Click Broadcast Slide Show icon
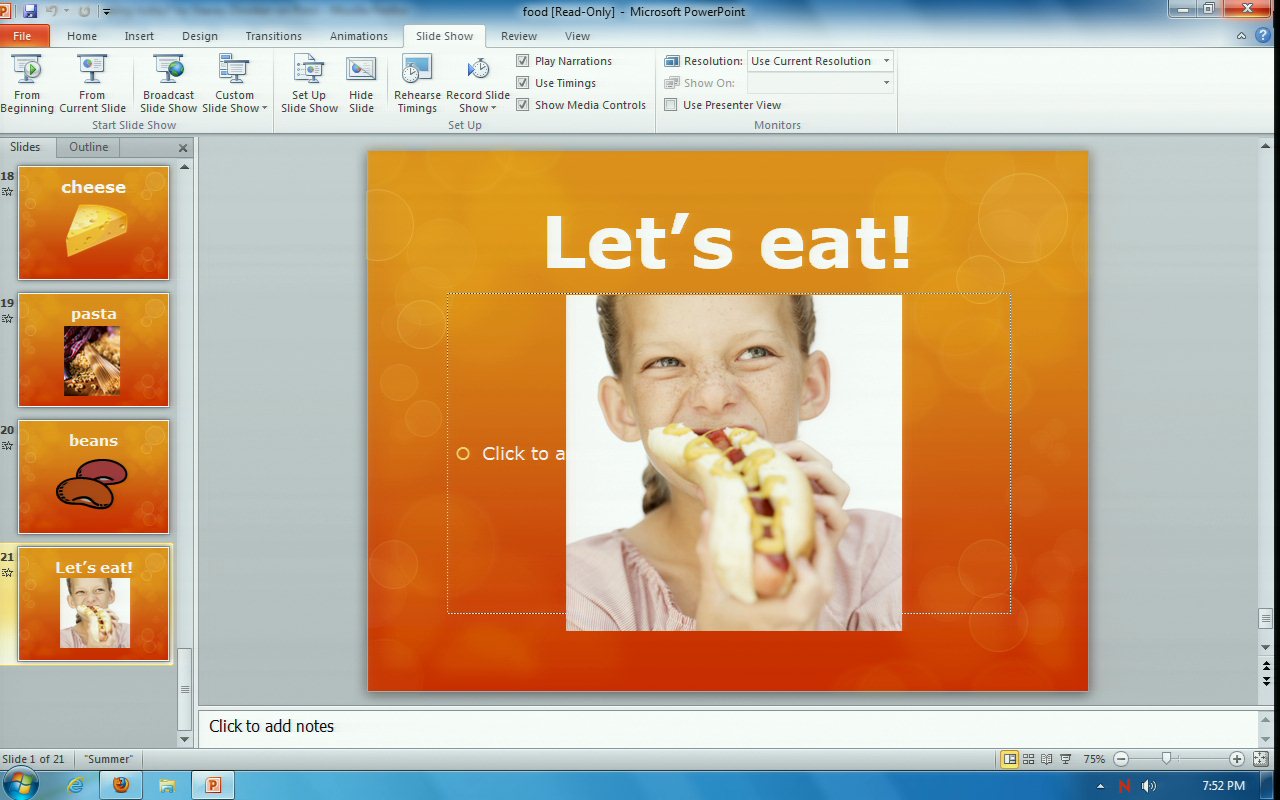 click(169, 84)
